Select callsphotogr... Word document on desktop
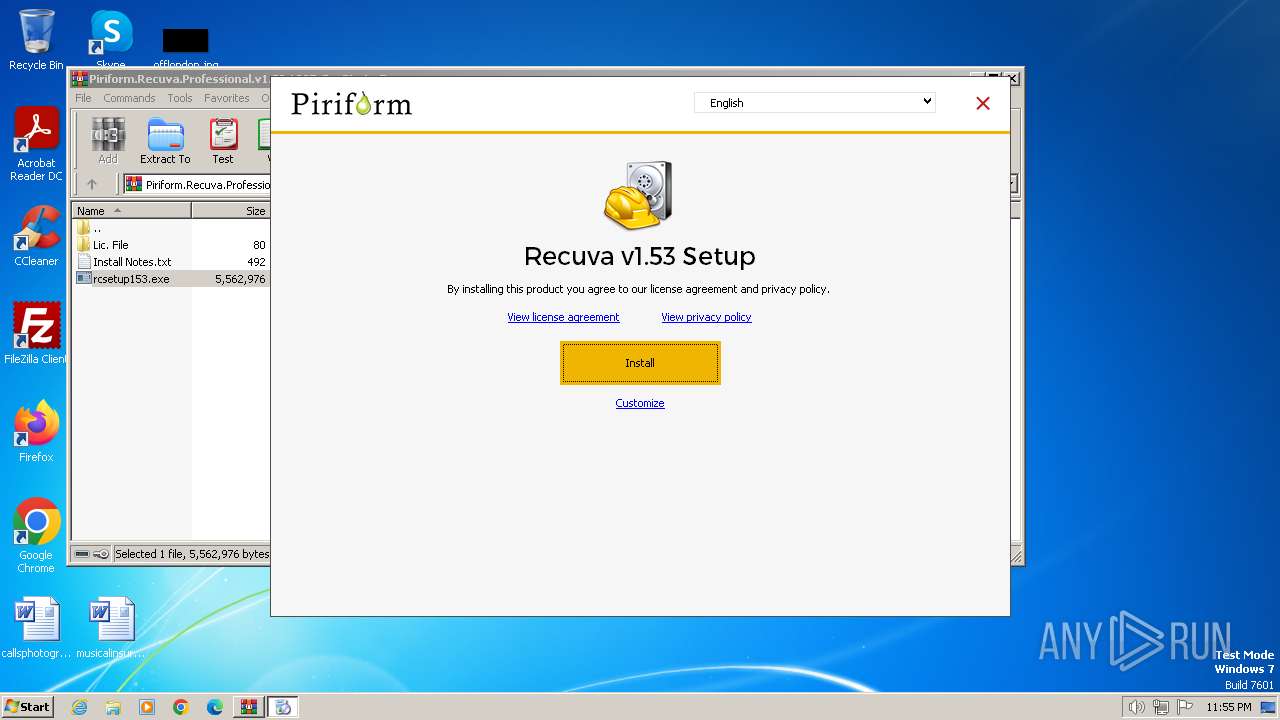 click(36, 628)
